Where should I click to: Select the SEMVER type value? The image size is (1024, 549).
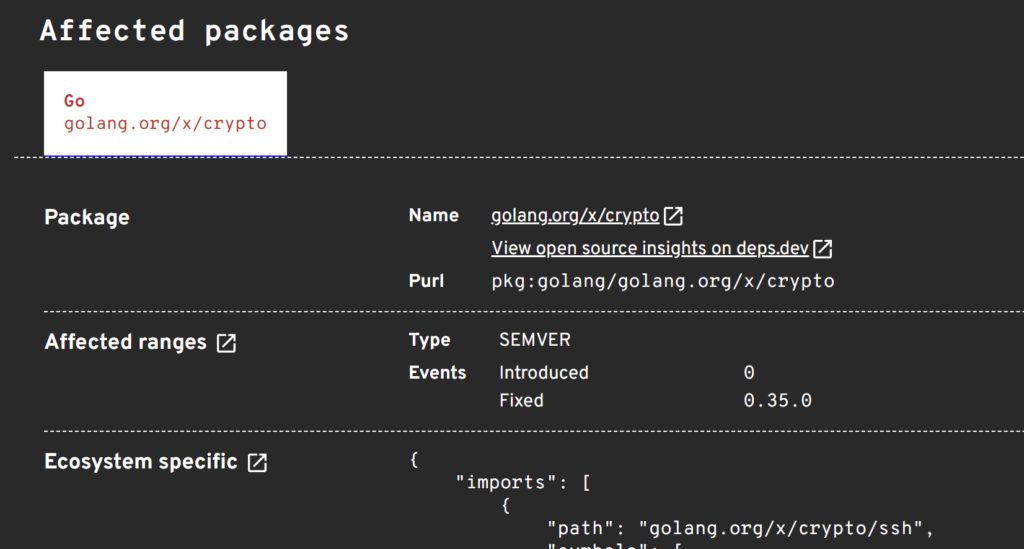535,340
